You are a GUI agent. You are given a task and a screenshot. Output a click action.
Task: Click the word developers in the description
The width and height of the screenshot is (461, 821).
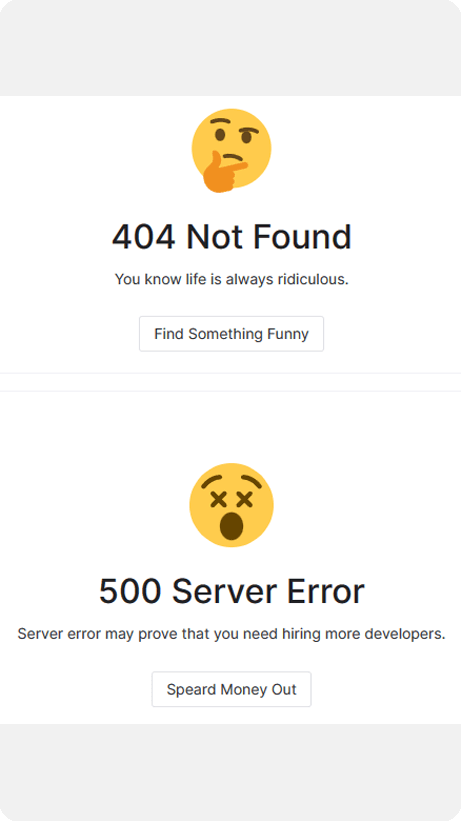click(x=405, y=634)
